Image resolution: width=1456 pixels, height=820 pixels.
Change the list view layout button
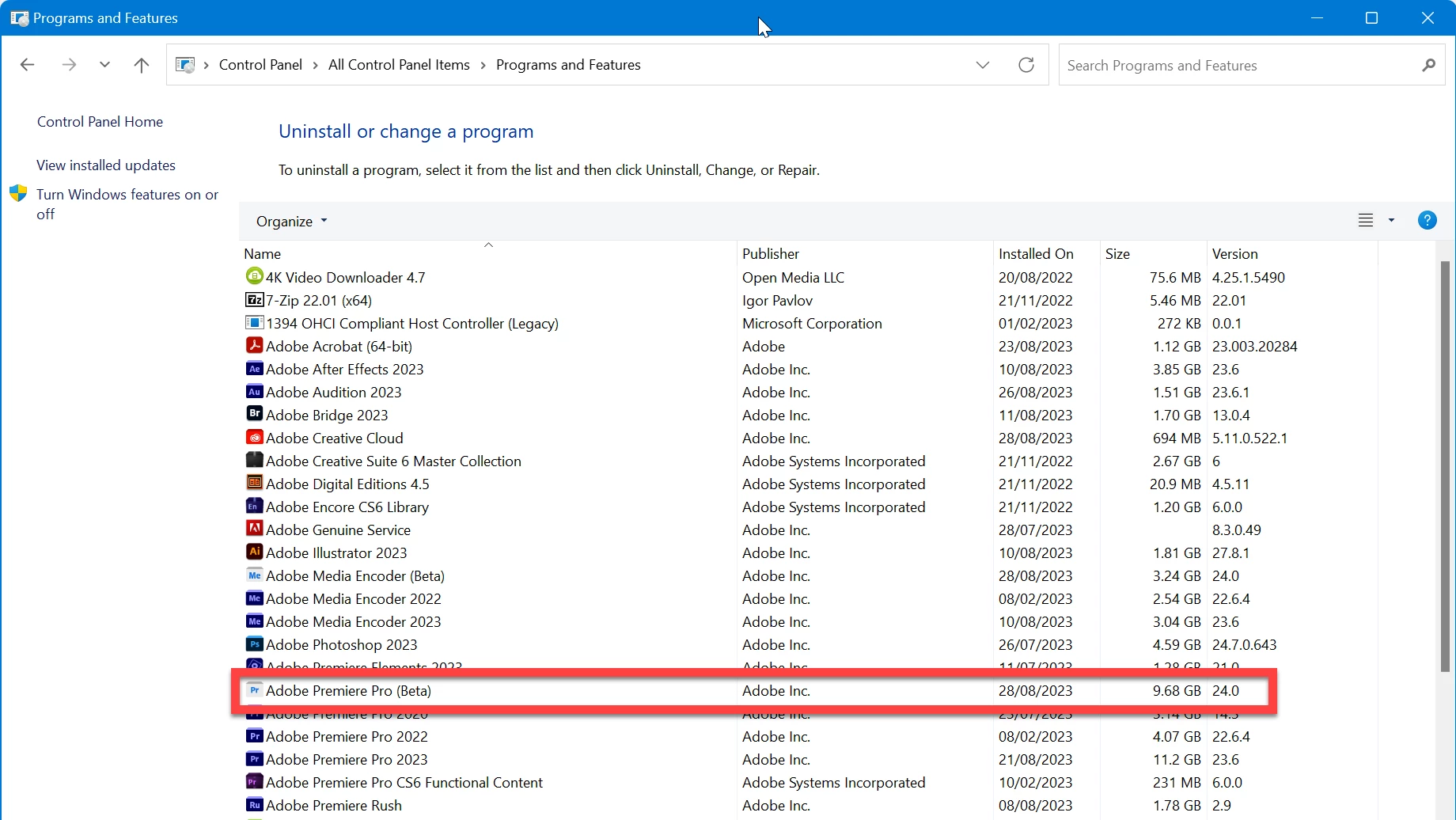coord(1366,221)
